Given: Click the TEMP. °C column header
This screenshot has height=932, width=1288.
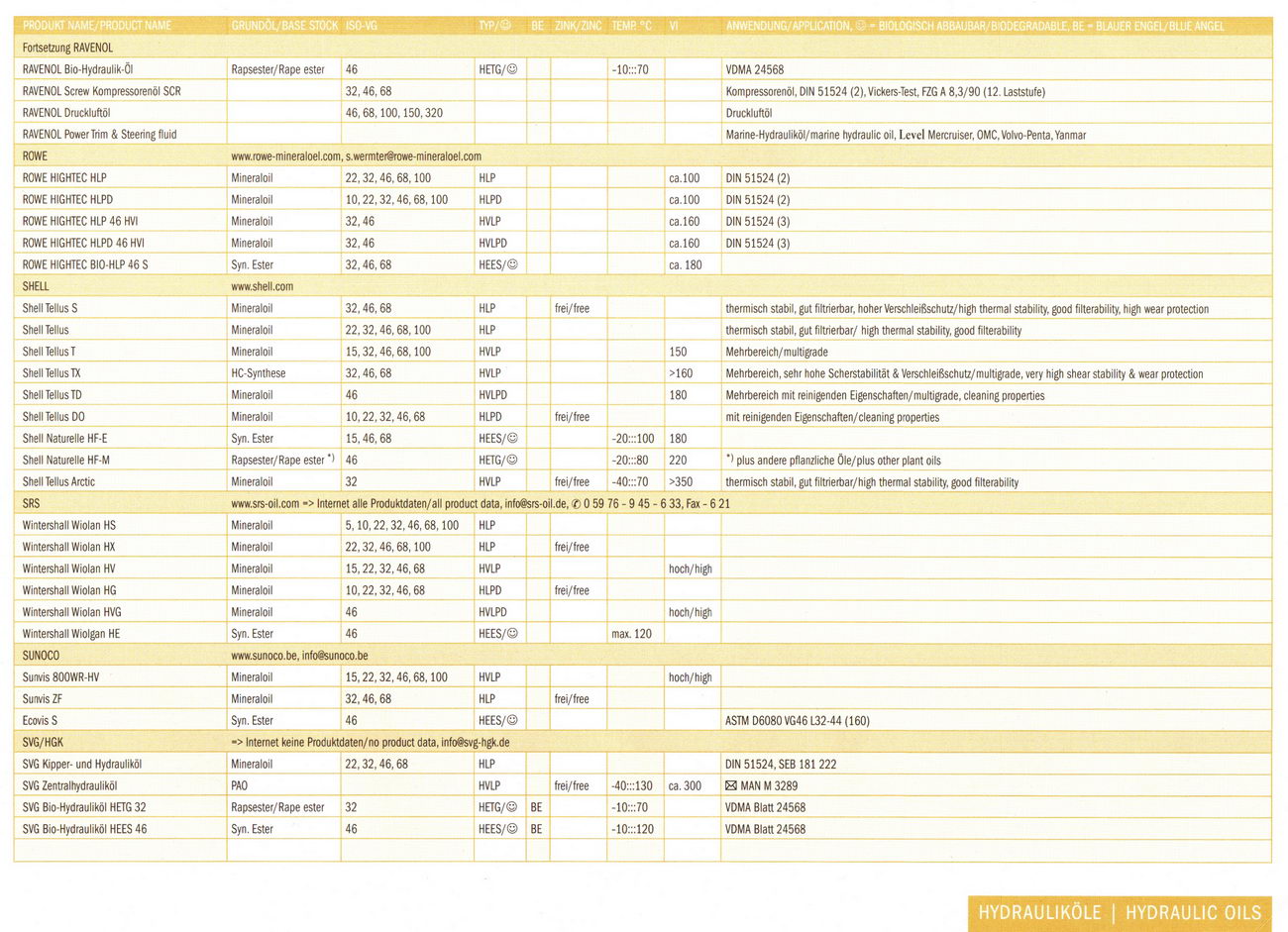Looking at the screenshot, I should (632, 26).
